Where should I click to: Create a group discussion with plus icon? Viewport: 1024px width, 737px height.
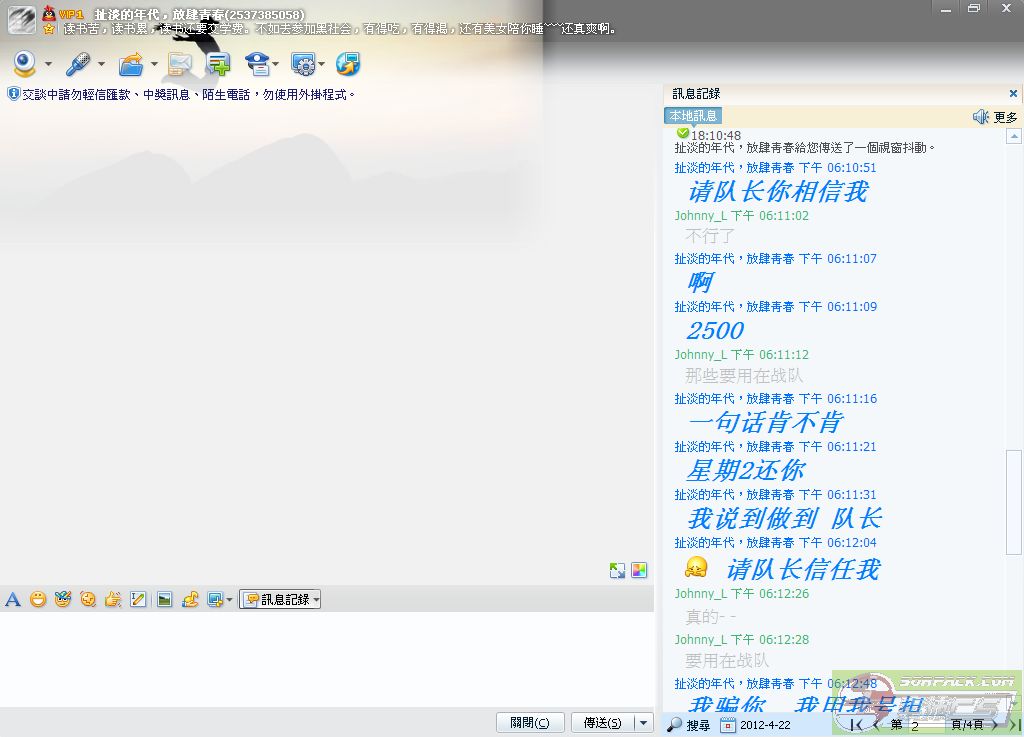pyautogui.click(x=218, y=65)
